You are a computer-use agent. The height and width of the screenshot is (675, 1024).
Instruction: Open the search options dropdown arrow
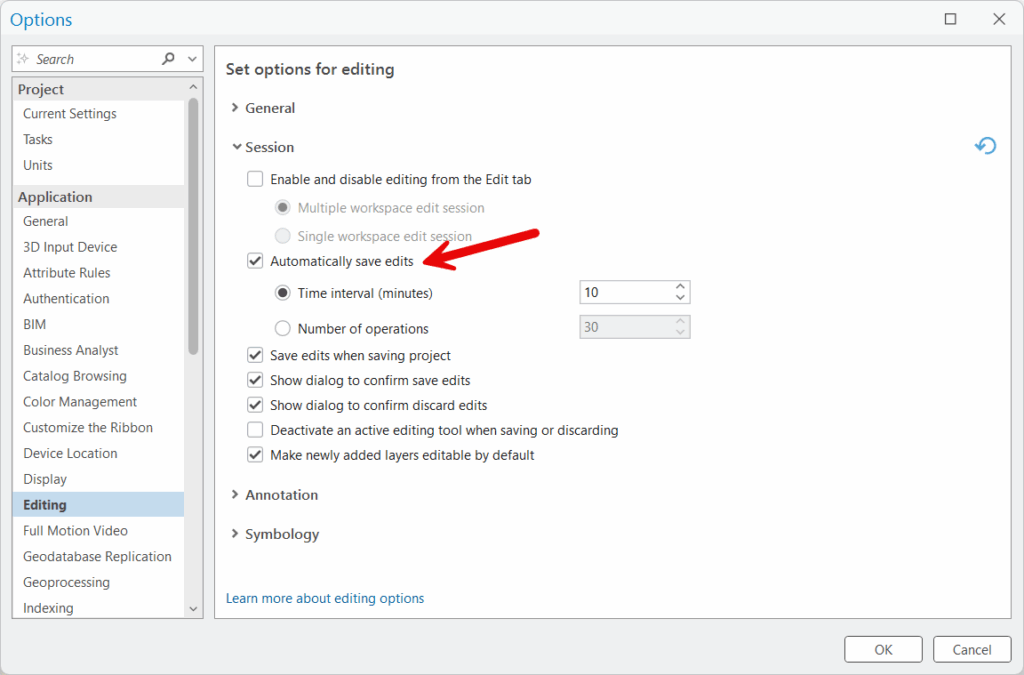click(x=193, y=59)
